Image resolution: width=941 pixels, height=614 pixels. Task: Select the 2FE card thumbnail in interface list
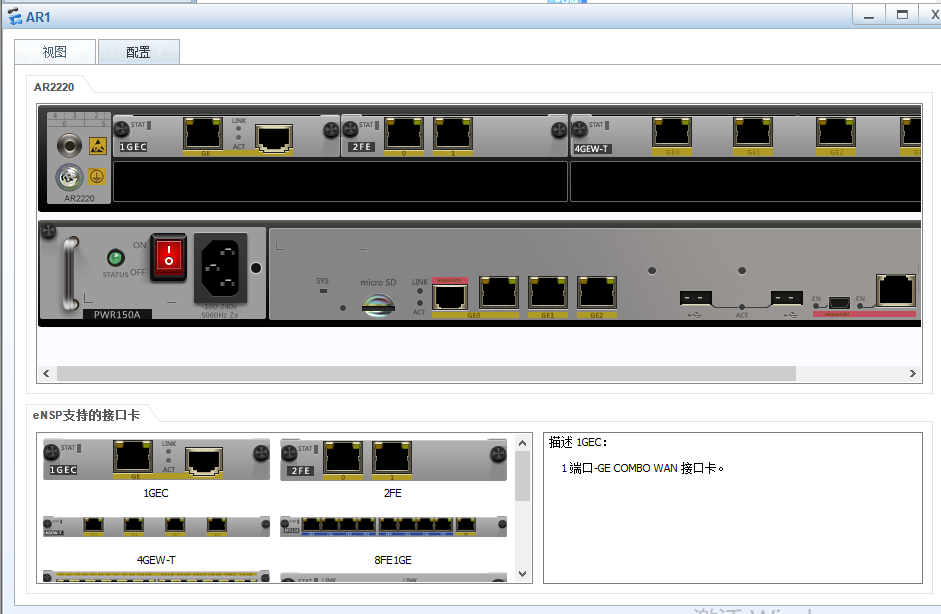(x=393, y=459)
